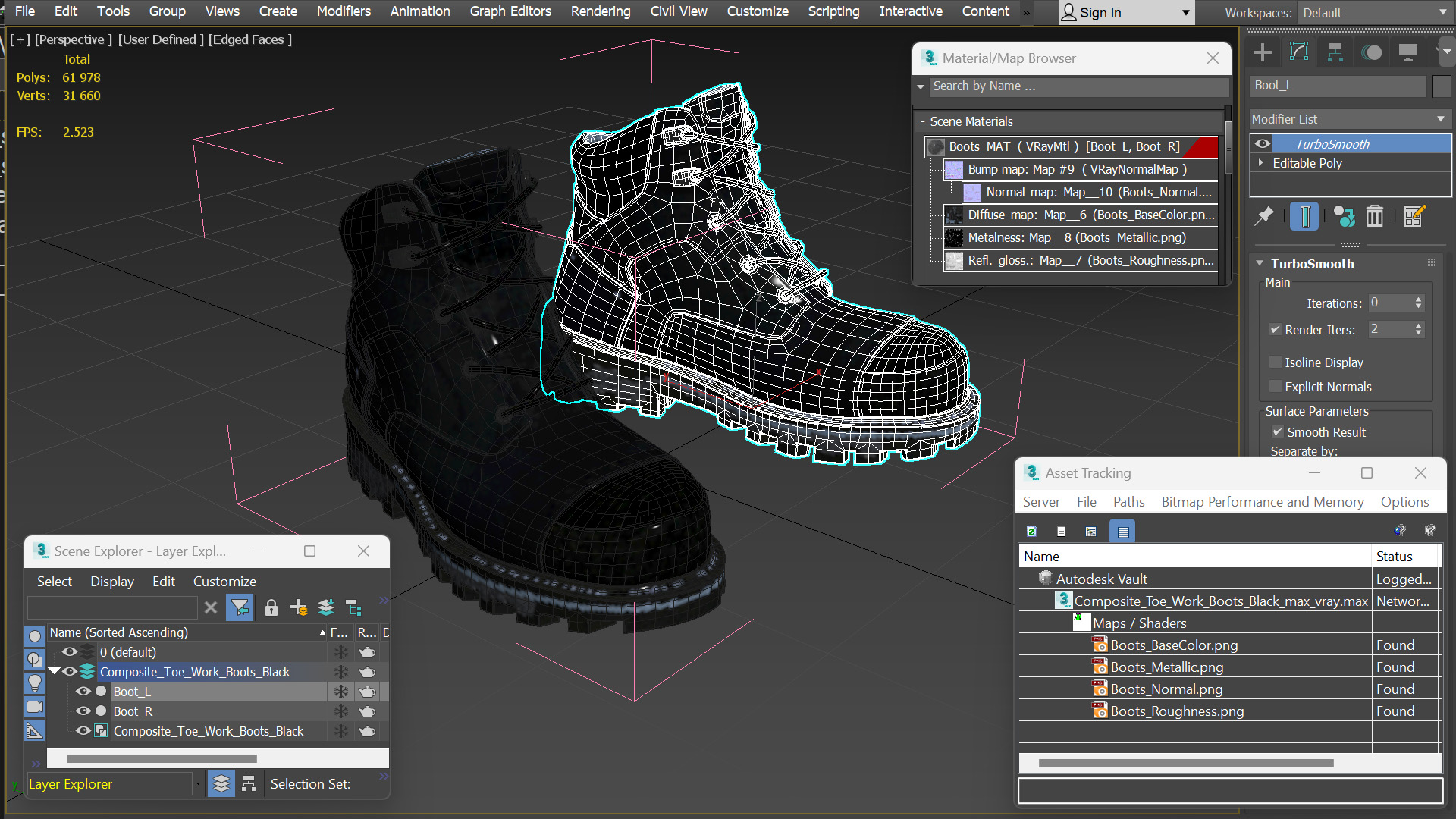Viewport: 1456px width, 819px height.
Task: Click the filter icon in Scene Explorer
Action: click(240, 607)
